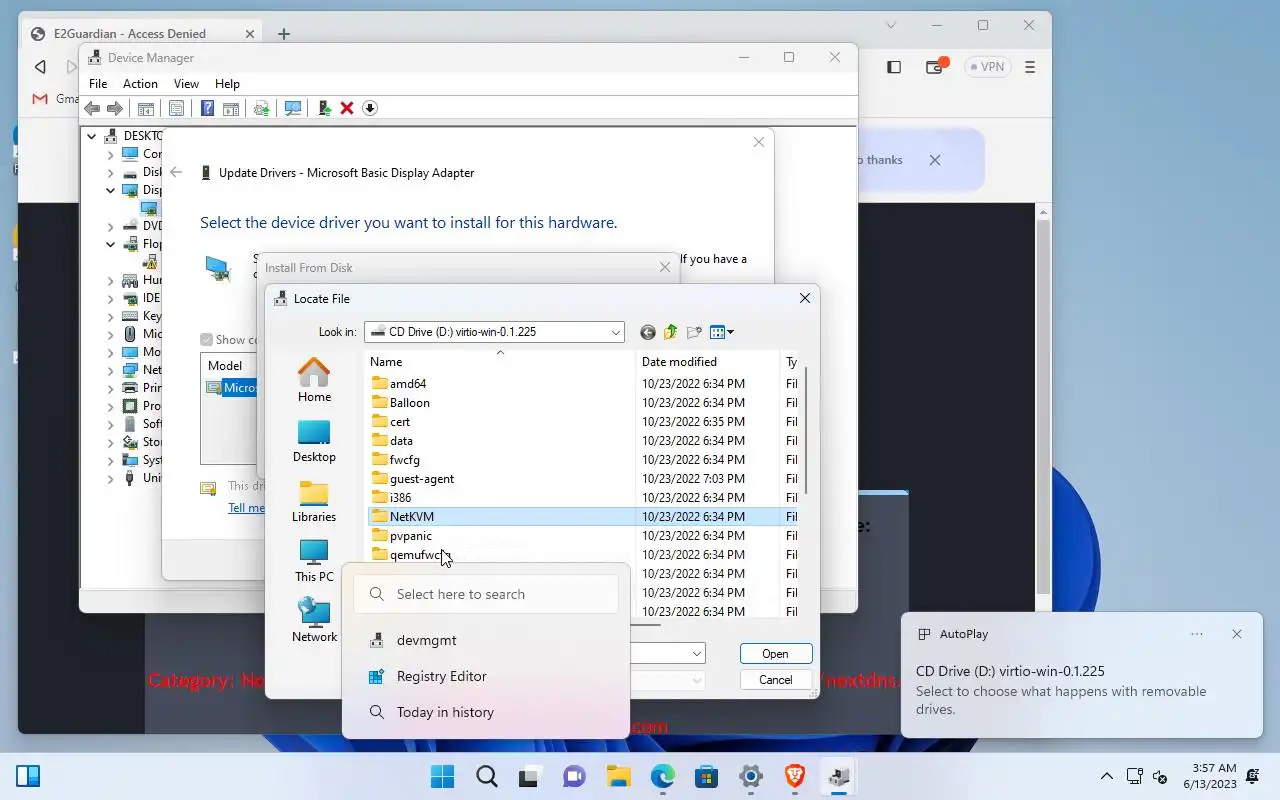Click Update device driver icon beside red X
Image resolution: width=1280 pixels, height=800 pixels.
click(x=324, y=108)
